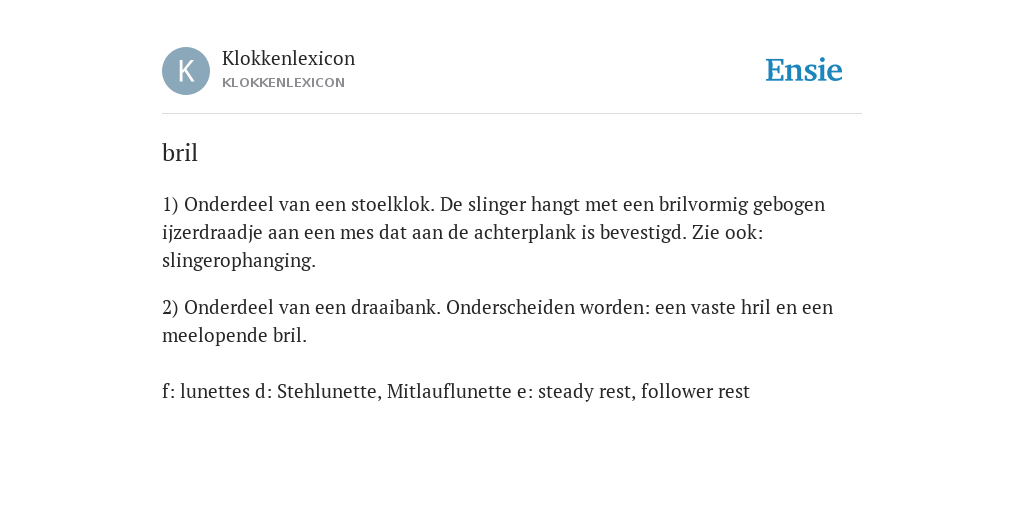Click the phrase meelopende bril
The height and width of the screenshot is (512, 1024).
(234, 336)
